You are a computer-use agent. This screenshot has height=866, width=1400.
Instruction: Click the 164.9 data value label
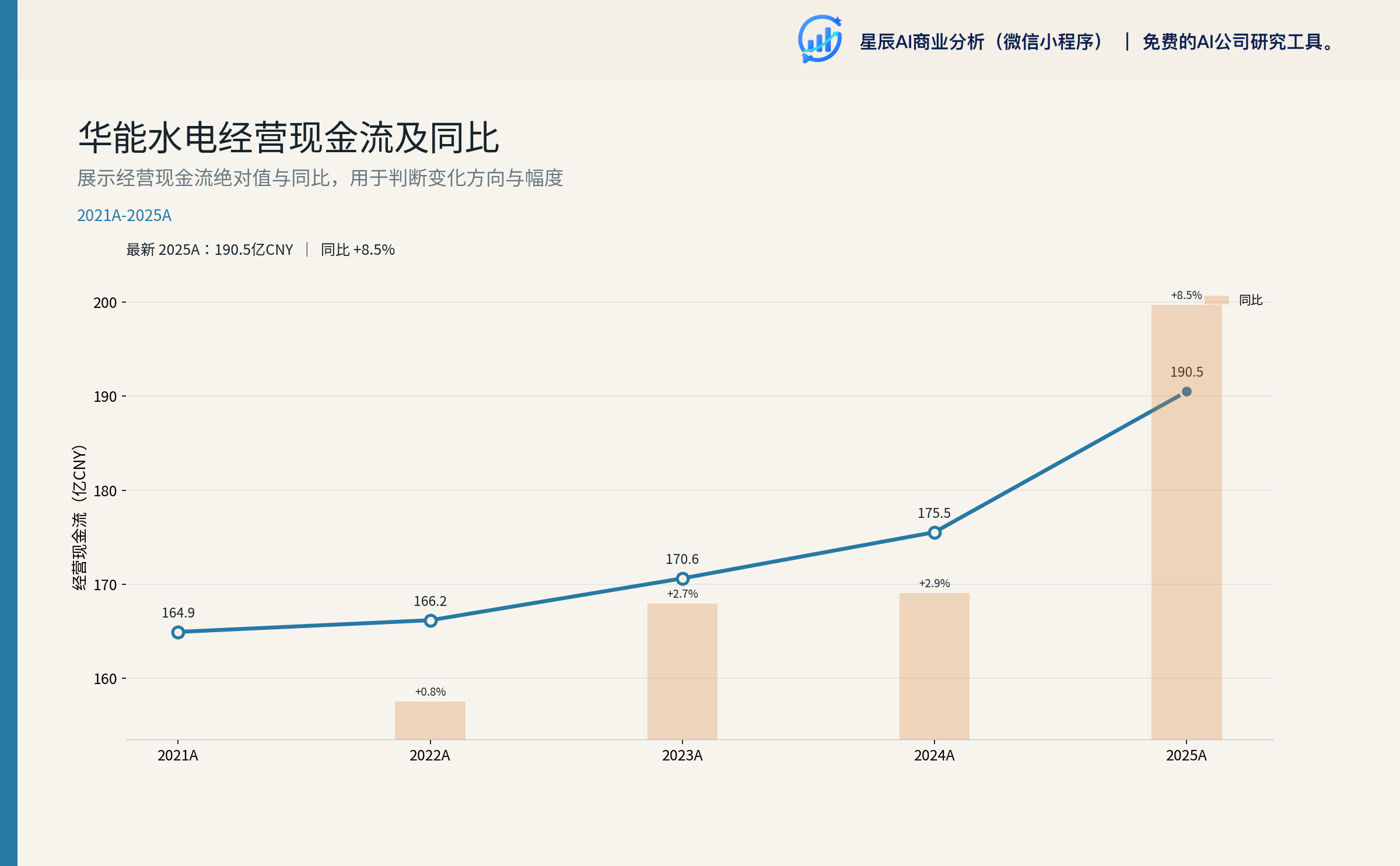[178, 613]
